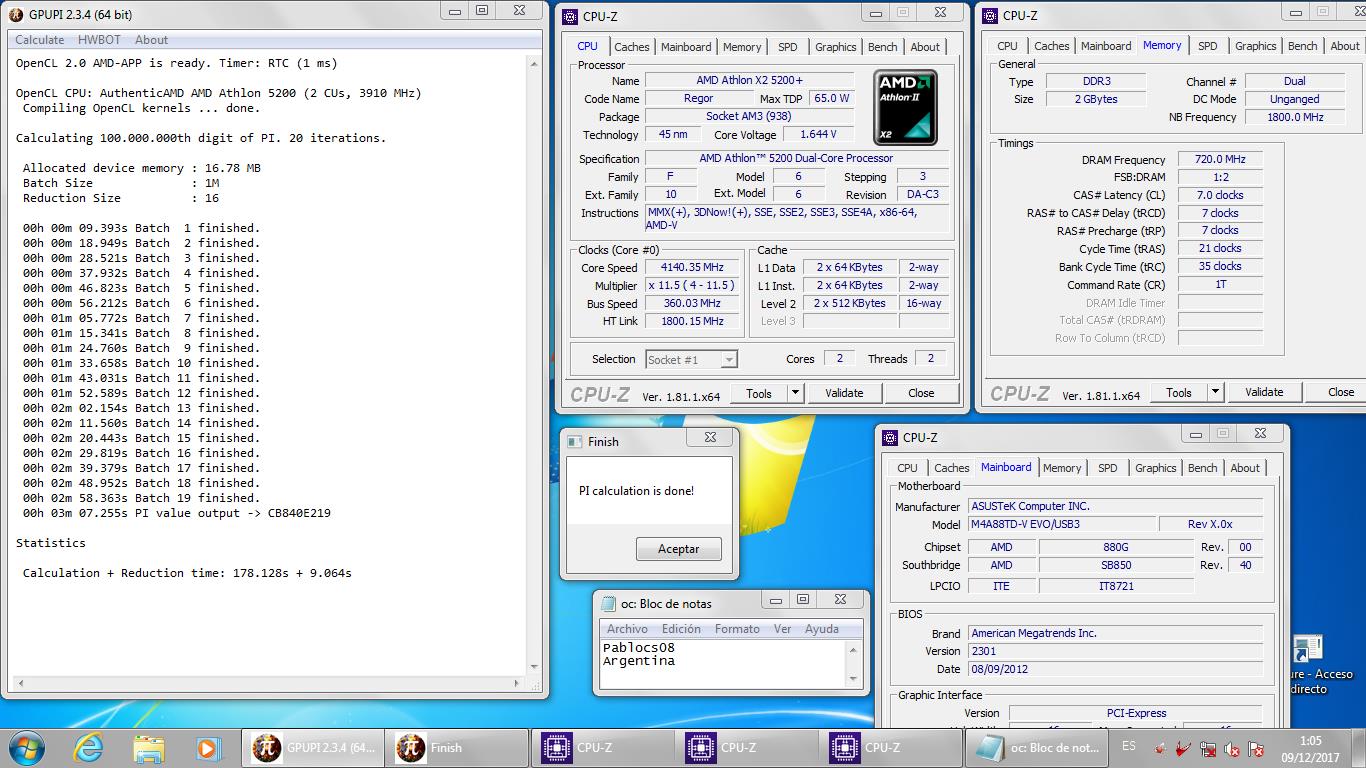The image size is (1366, 768).
Task: Switch to oc: Bloc de notas taskbar button
Action: 1035,747
